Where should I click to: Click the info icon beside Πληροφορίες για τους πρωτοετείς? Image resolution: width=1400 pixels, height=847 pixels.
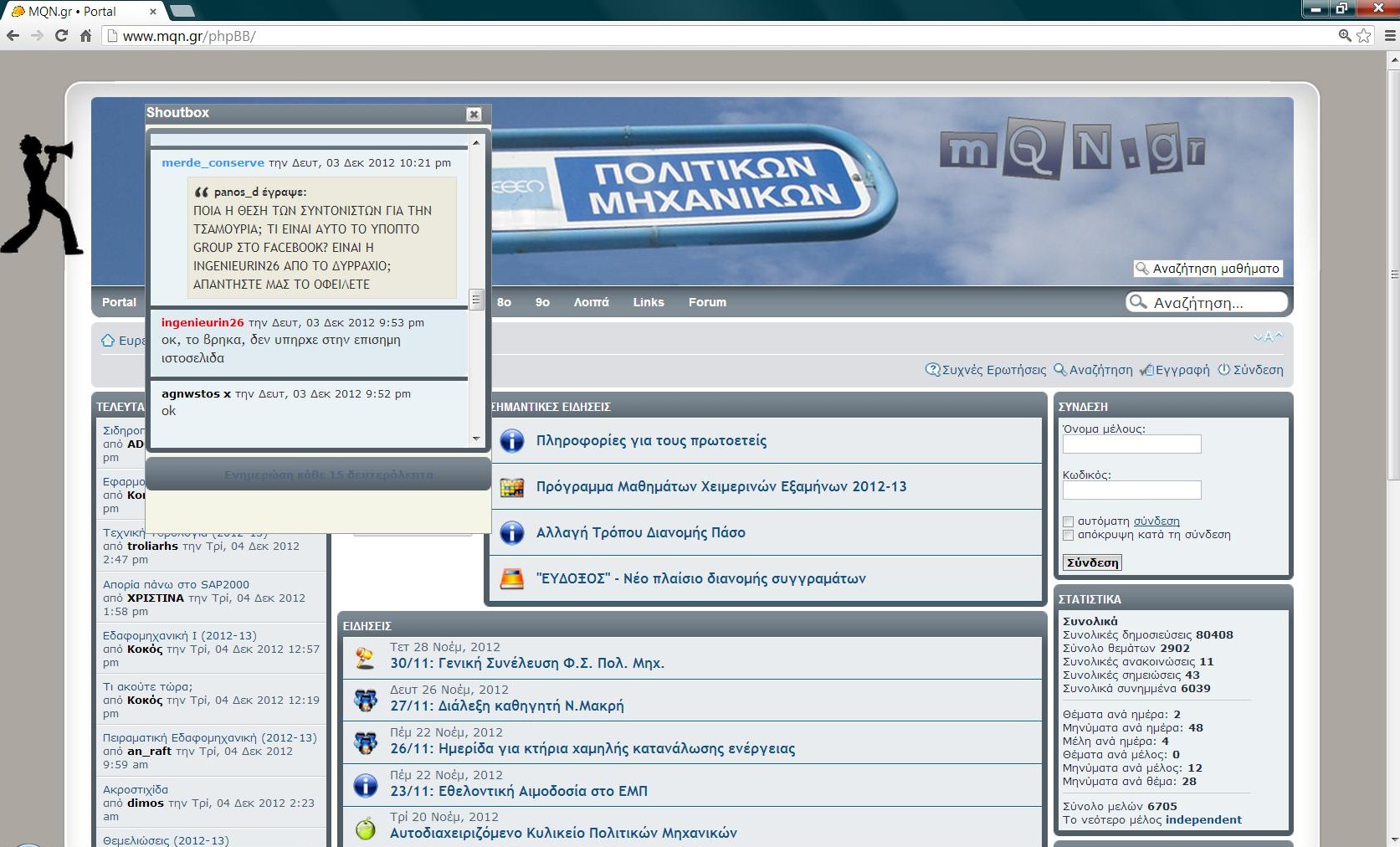511,441
